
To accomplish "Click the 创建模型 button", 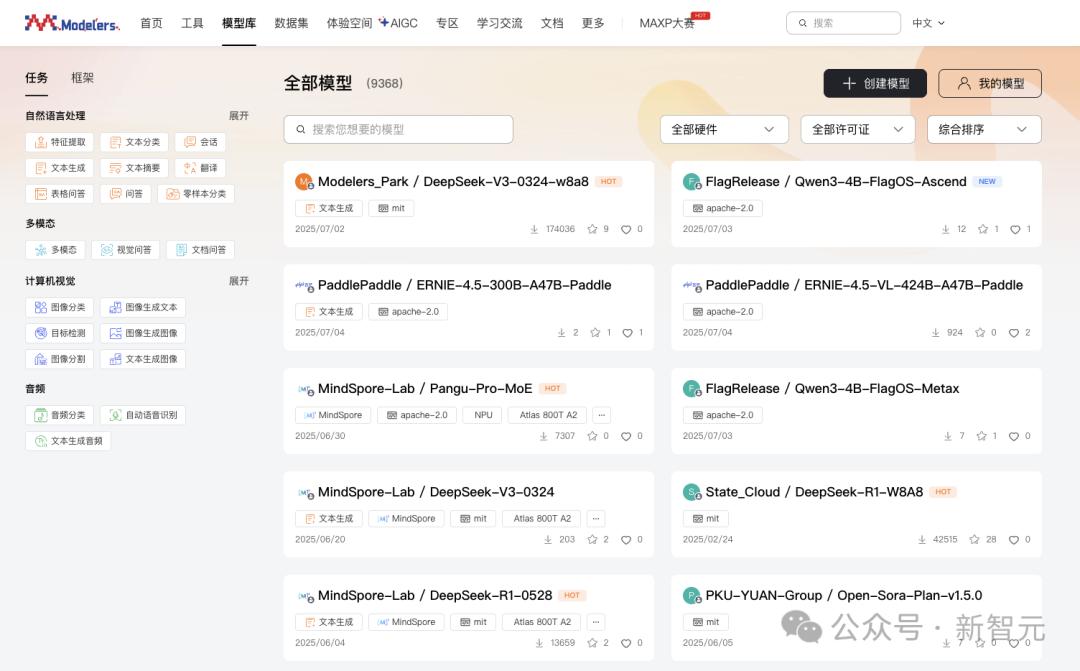I will tap(875, 83).
